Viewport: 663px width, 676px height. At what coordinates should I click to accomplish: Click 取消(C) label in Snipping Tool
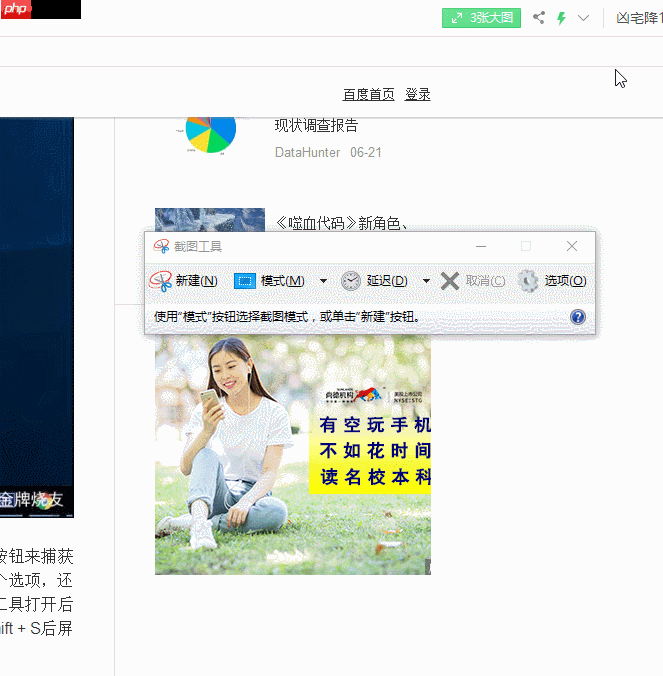point(485,281)
